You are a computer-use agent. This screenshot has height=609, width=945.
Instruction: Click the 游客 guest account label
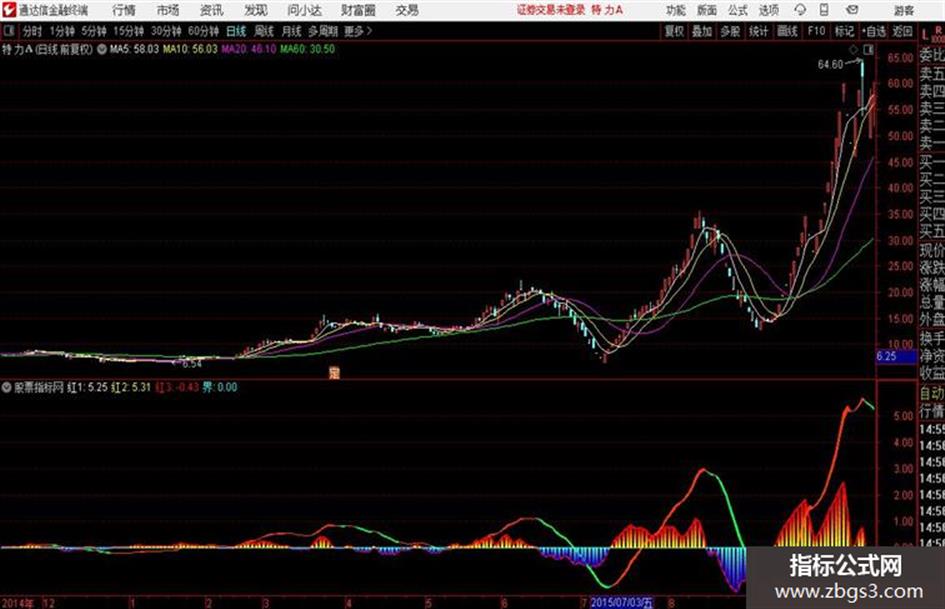(903, 10)
